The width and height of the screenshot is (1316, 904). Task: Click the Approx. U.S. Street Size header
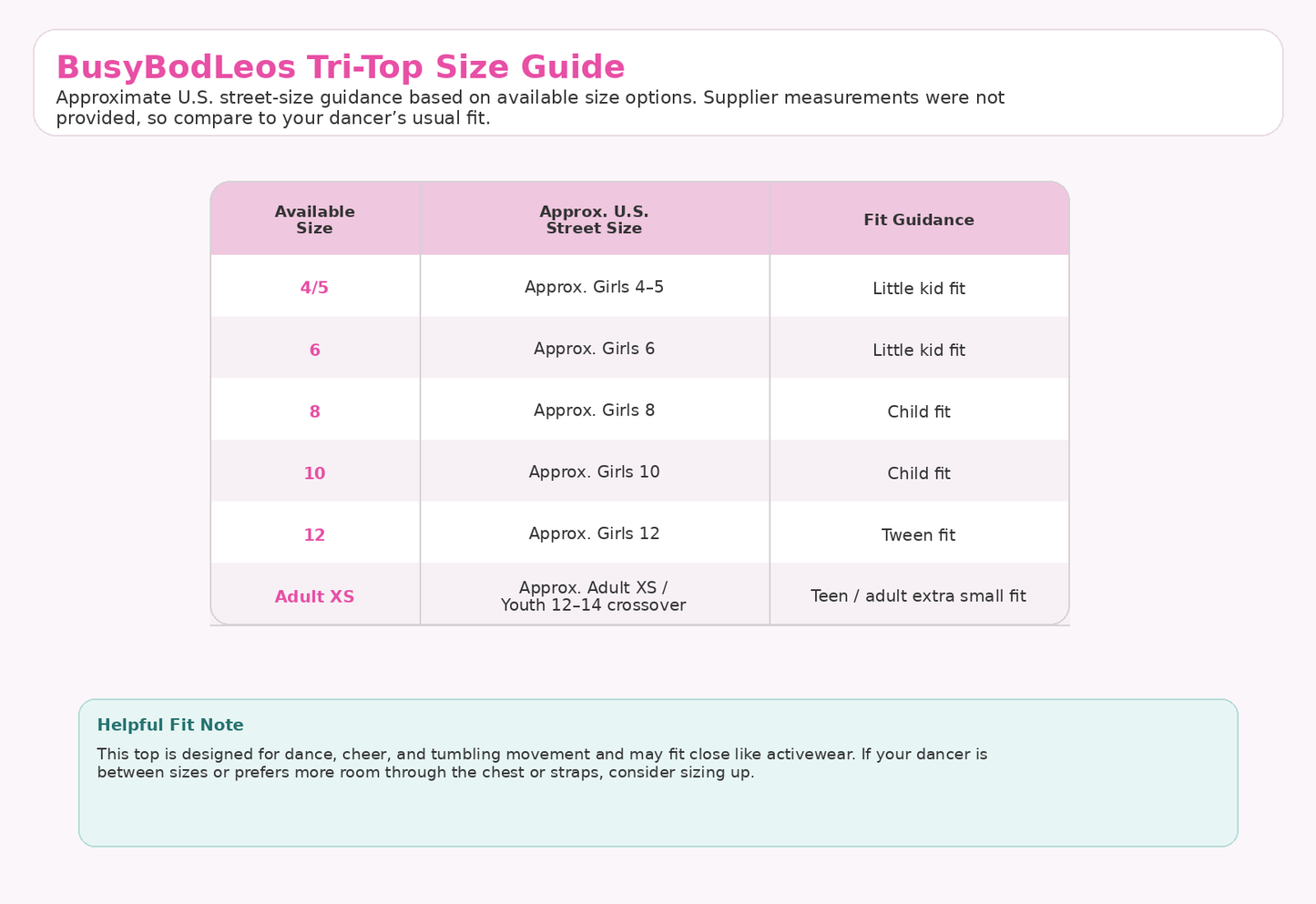click(594, 219)
